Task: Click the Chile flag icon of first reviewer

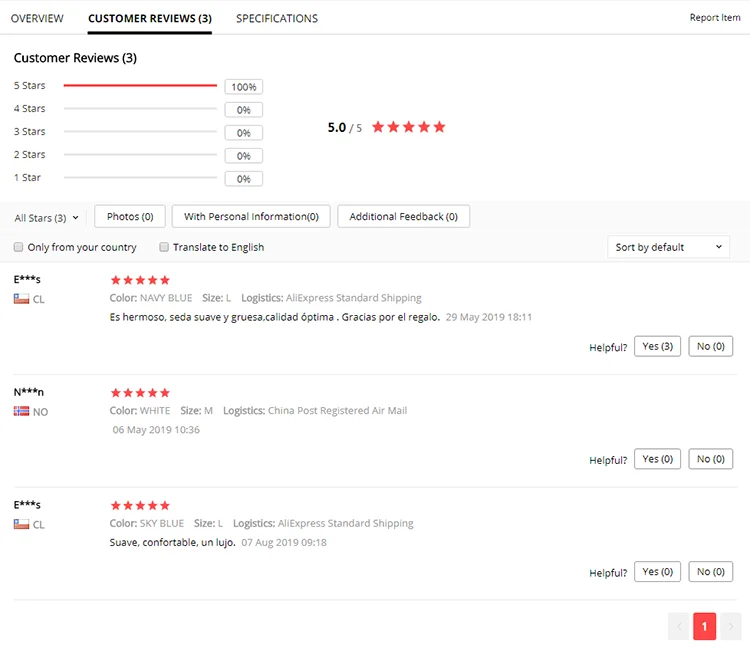Action: tap(21, 299)
